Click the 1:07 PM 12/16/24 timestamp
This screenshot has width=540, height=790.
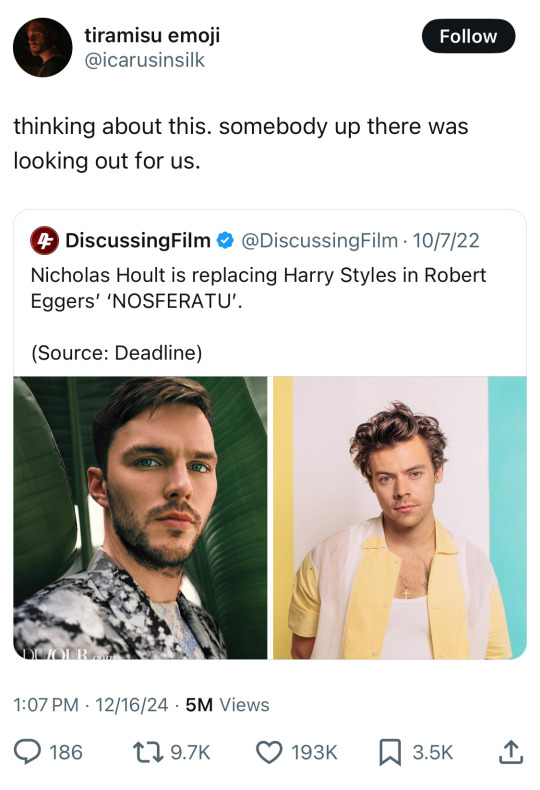click(x=91, y=704)
